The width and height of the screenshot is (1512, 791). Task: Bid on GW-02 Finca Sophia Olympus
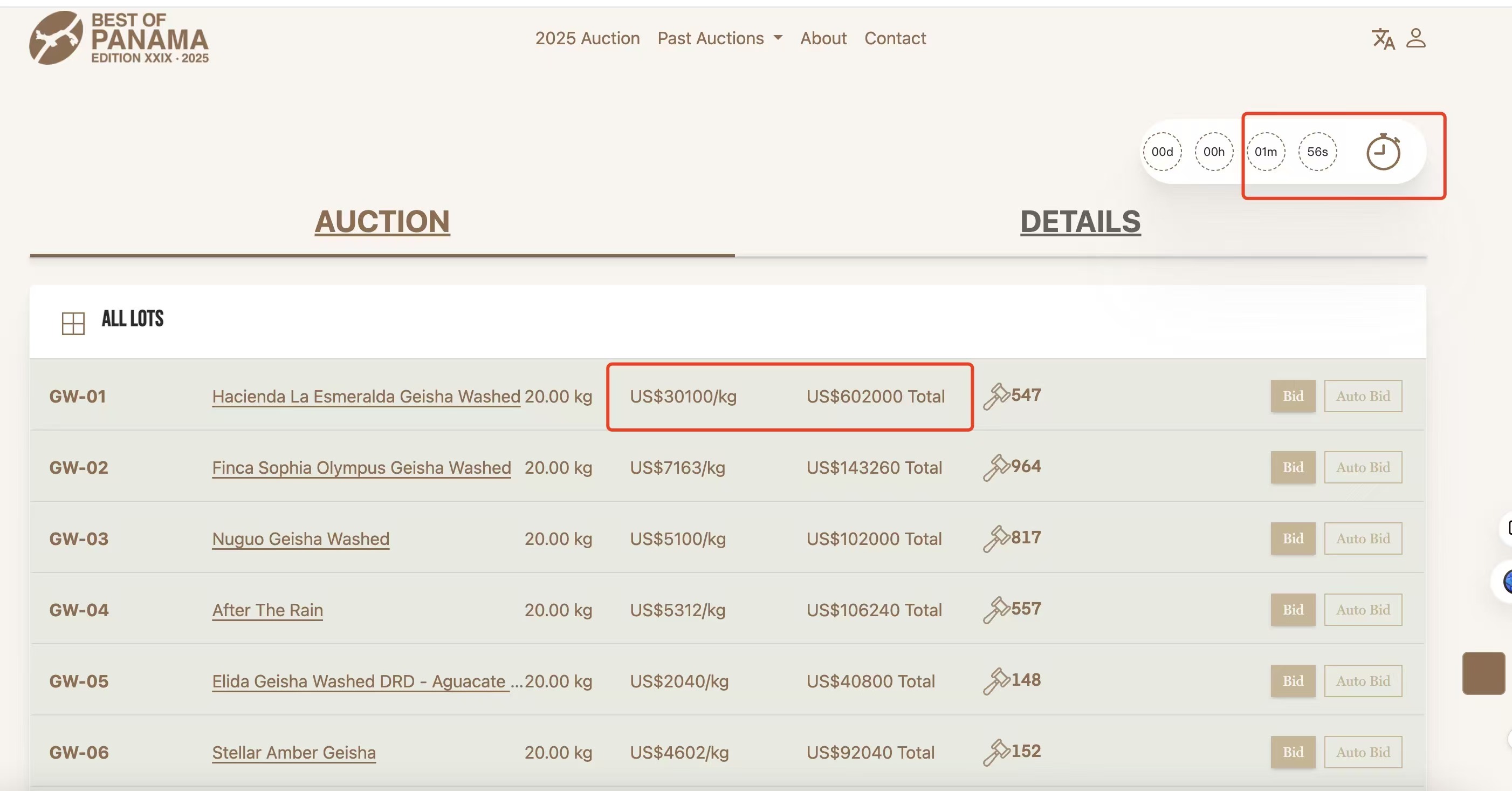pos(1293,467)
